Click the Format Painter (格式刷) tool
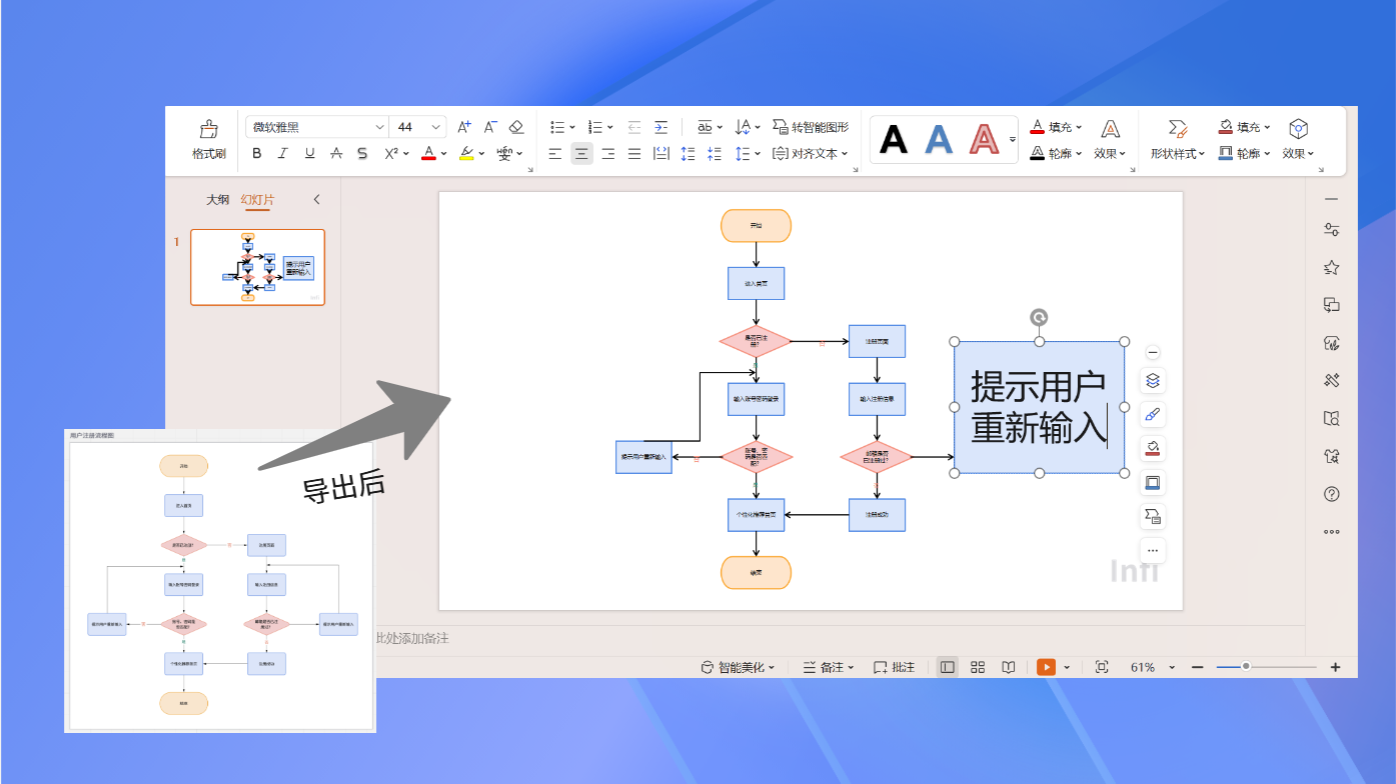1396x784 pixels. tap(209, 140)
